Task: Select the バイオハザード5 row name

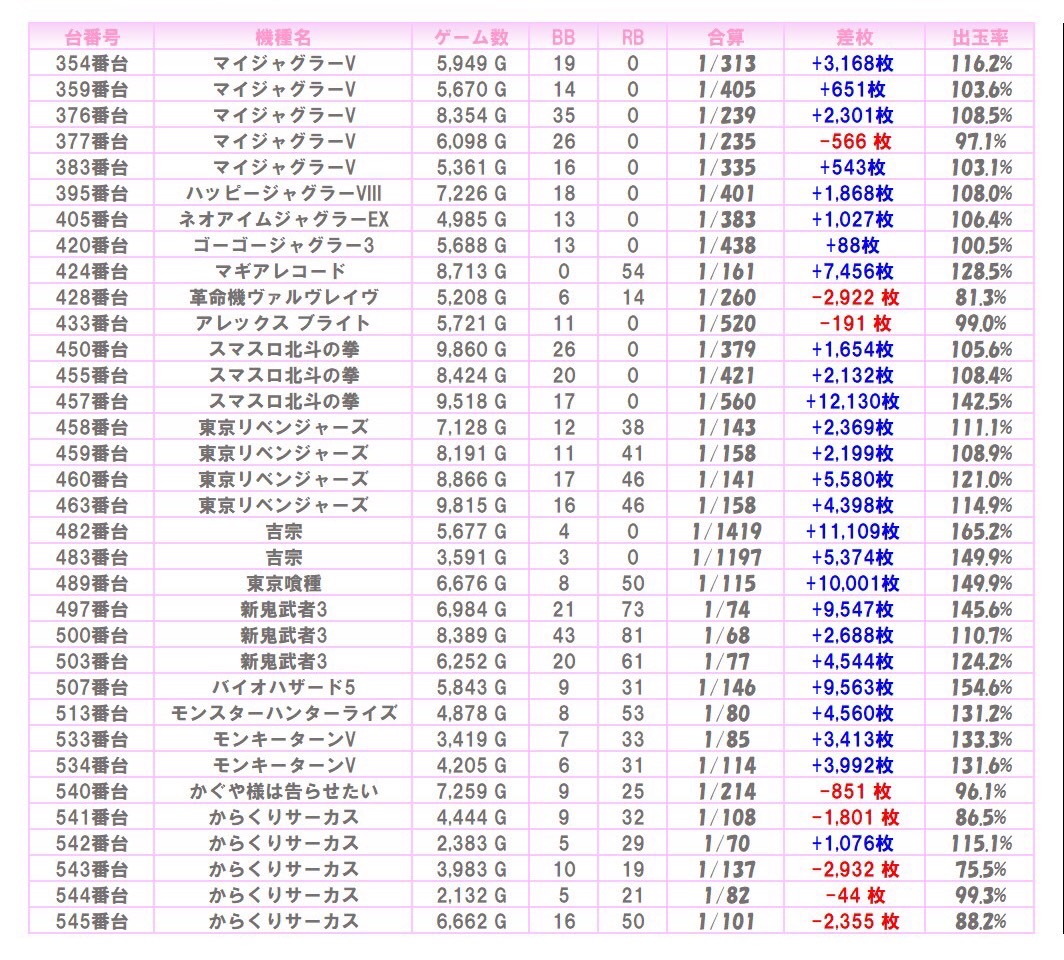Action: point(283,687)
